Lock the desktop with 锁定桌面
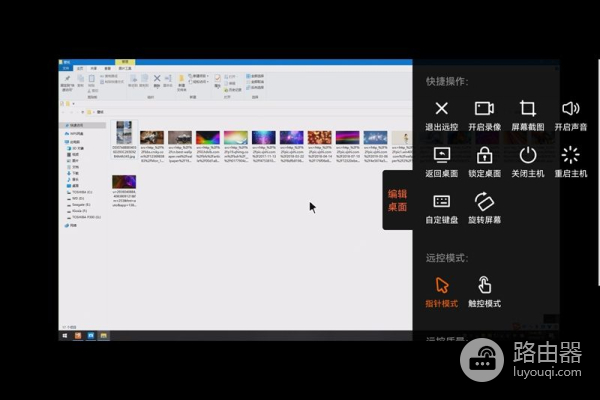Screen dimensions: 600x400 (485, 155)
